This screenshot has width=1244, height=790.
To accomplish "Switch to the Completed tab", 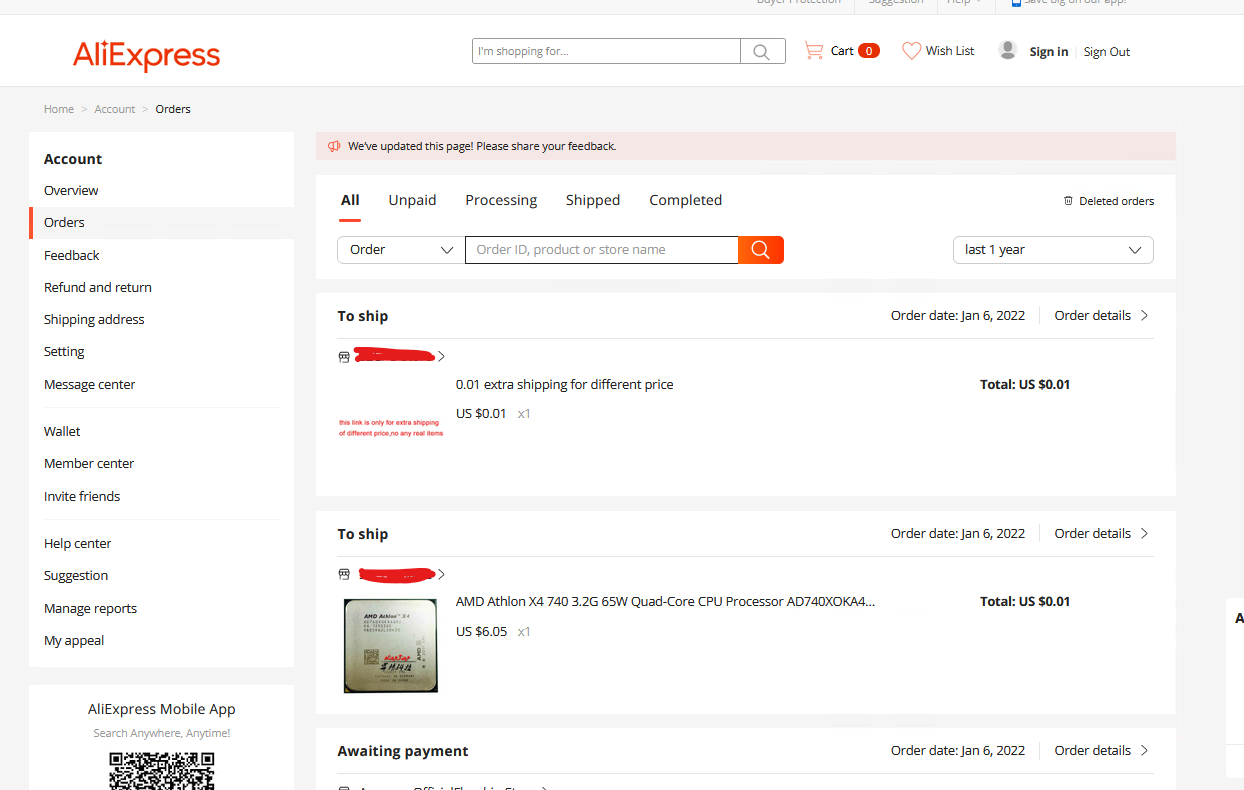I will pyautogui.click(x=685, y=200).
